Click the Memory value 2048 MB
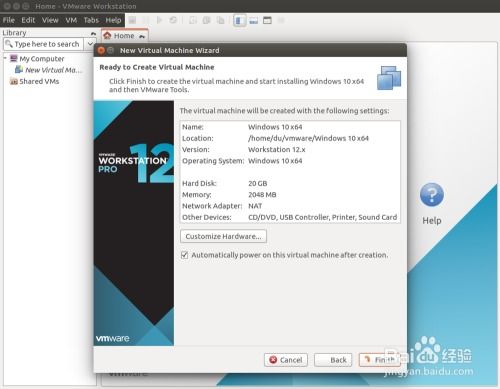 click(x=262, y=195)
